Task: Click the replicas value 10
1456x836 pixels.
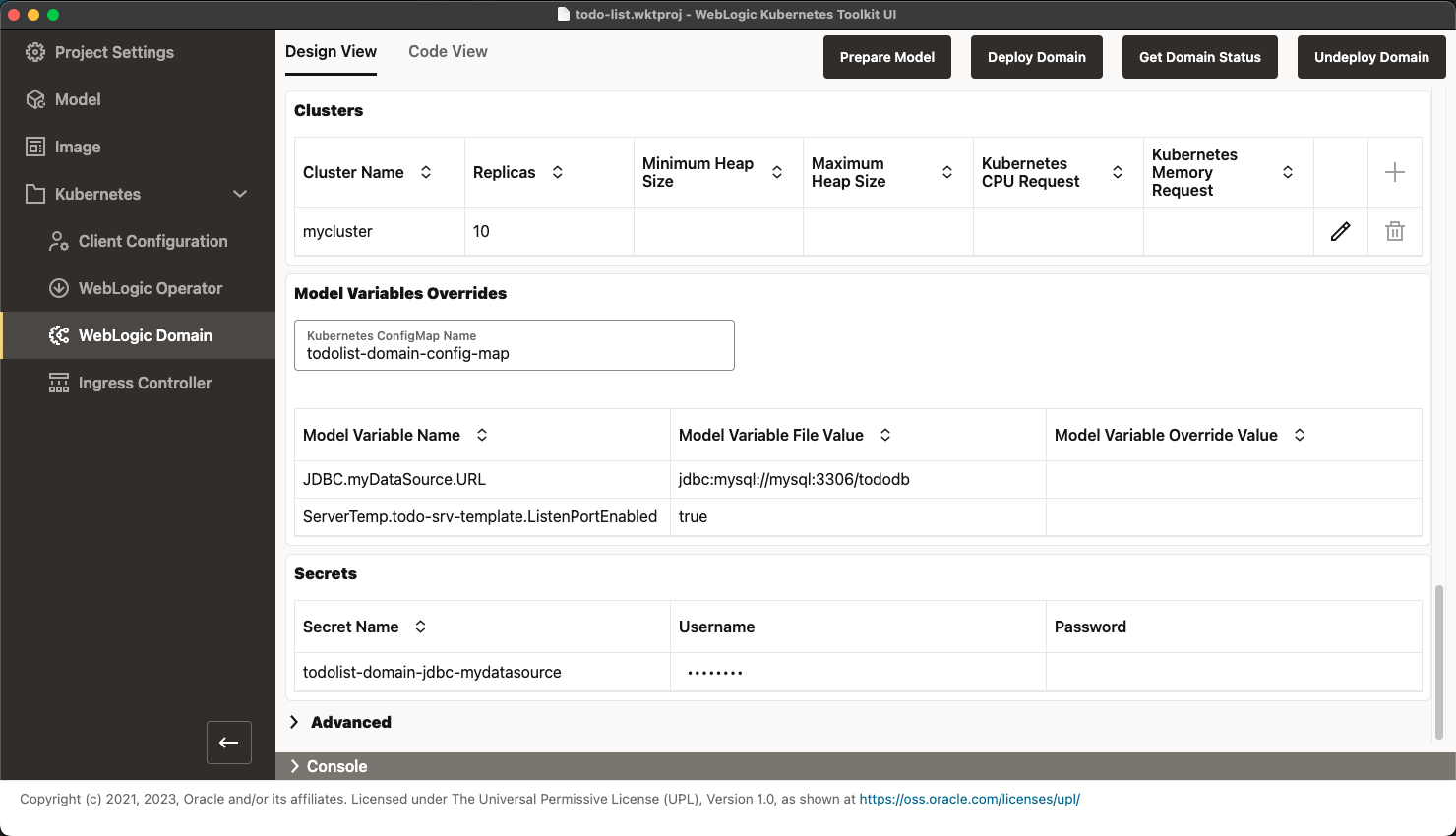Action: [x=481, y=231]
